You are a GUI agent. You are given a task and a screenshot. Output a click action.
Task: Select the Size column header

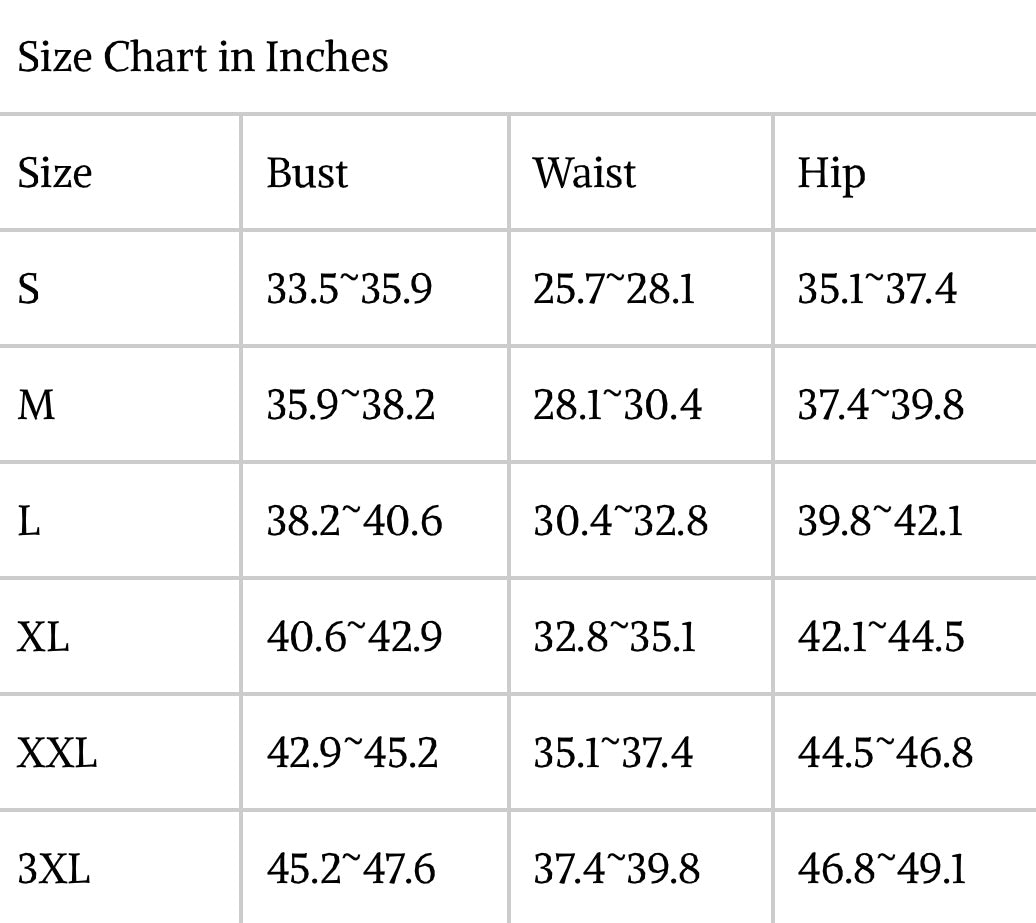(55, 173)
